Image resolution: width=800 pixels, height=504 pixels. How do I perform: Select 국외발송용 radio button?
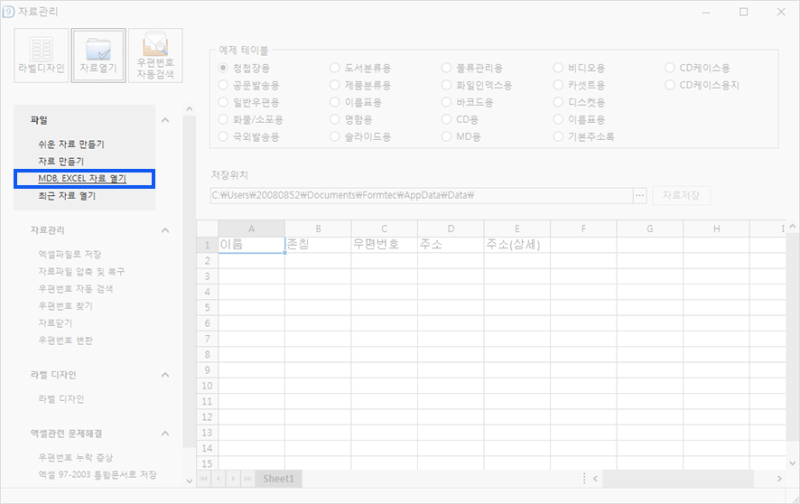coord(223,137)
